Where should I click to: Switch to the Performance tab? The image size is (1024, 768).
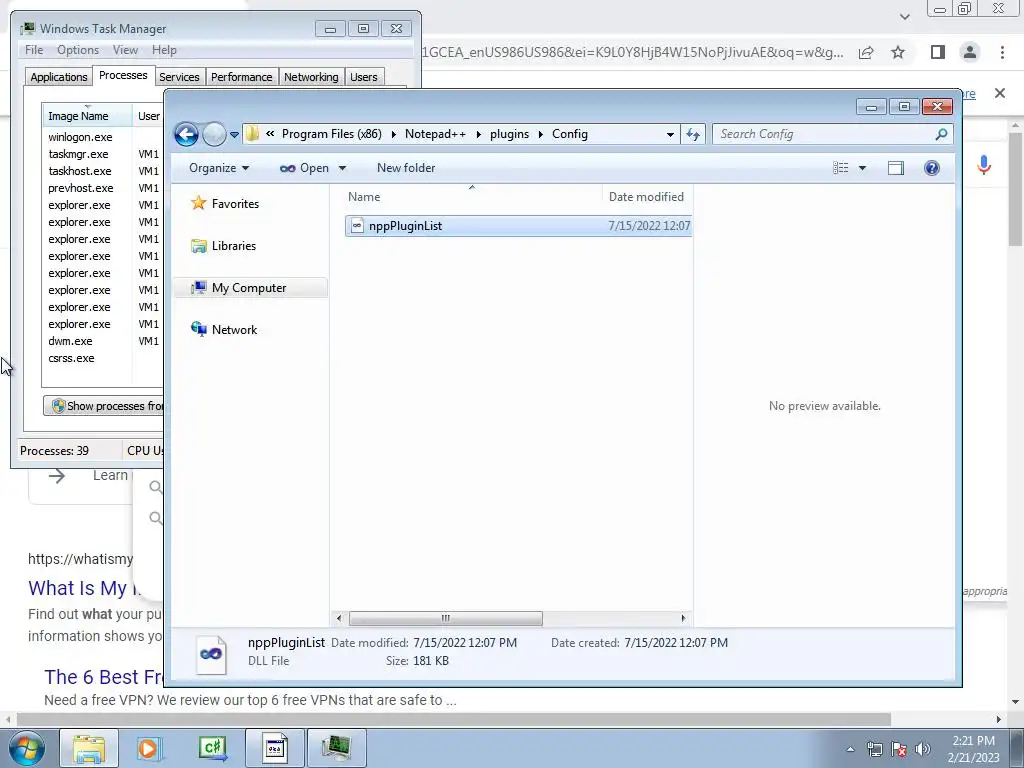tap(242, 77)
